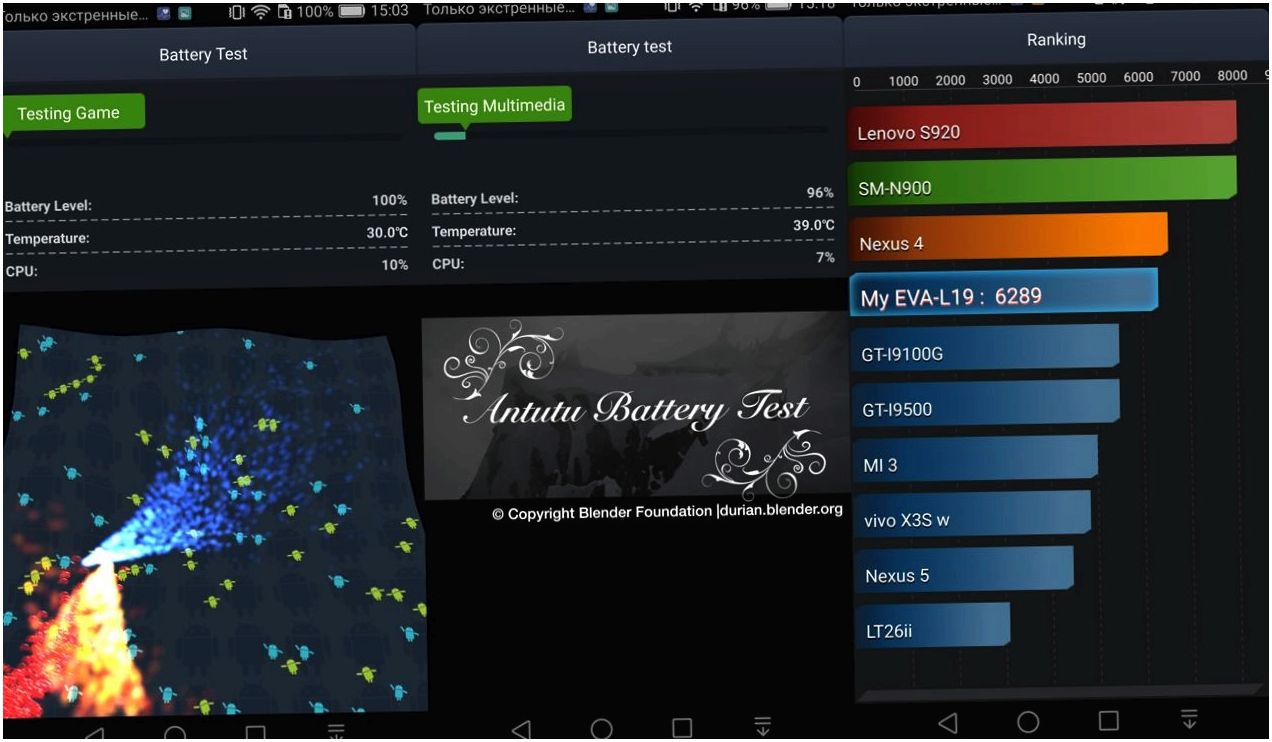The width and height of the screenshot is (1272, 742).
Task: Click the Battery Test header in left screen
Action: click(203, 55)
